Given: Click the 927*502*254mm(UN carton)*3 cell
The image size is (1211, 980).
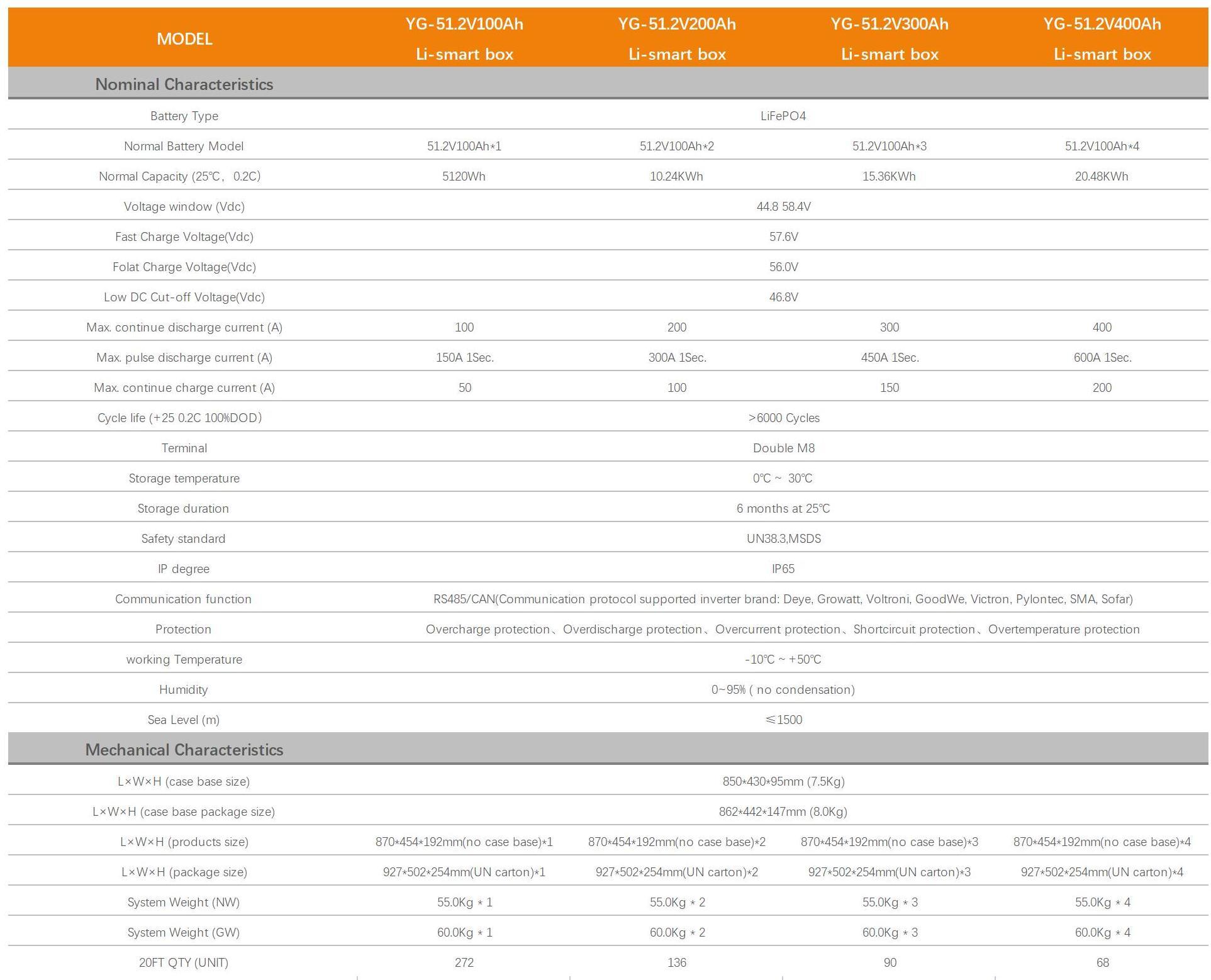Looking at the screenshot, I should click(890, 872).
